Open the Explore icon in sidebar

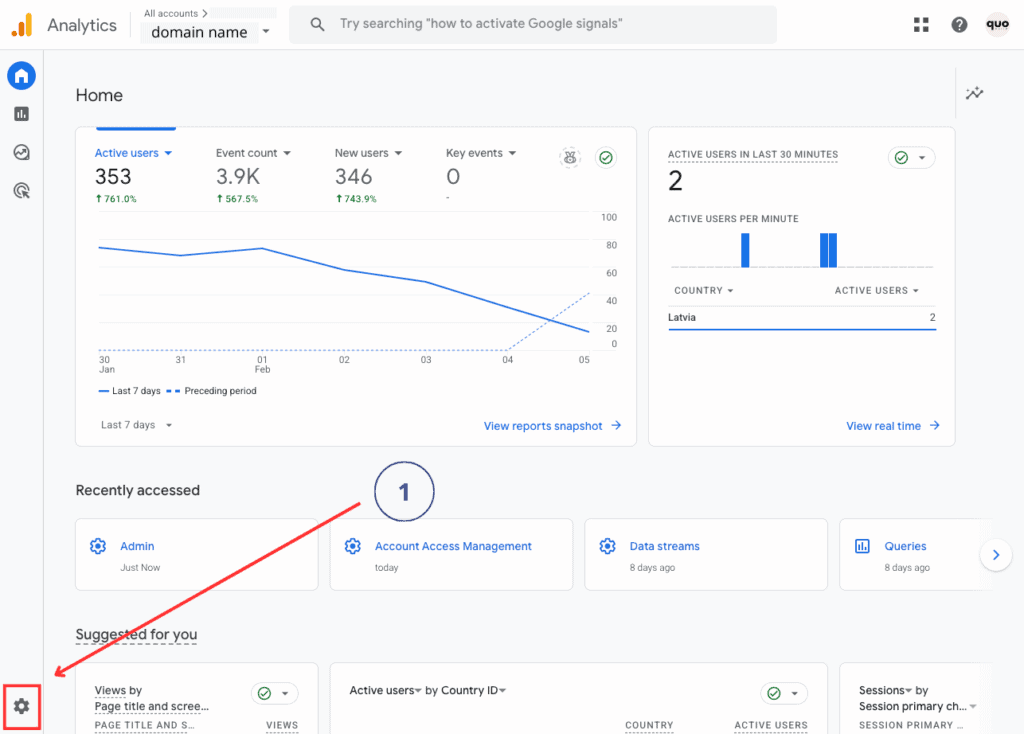pyautogui.click(x=22, y=152)
